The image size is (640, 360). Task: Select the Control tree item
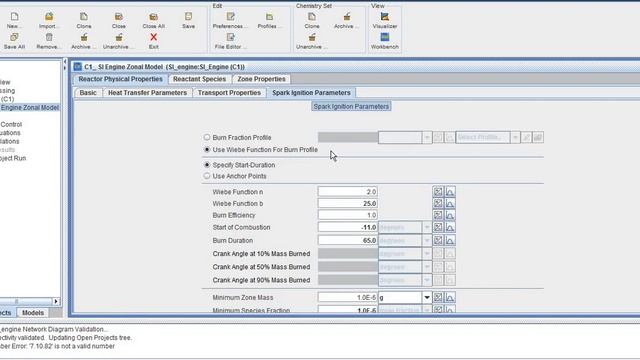pos(11,124)
